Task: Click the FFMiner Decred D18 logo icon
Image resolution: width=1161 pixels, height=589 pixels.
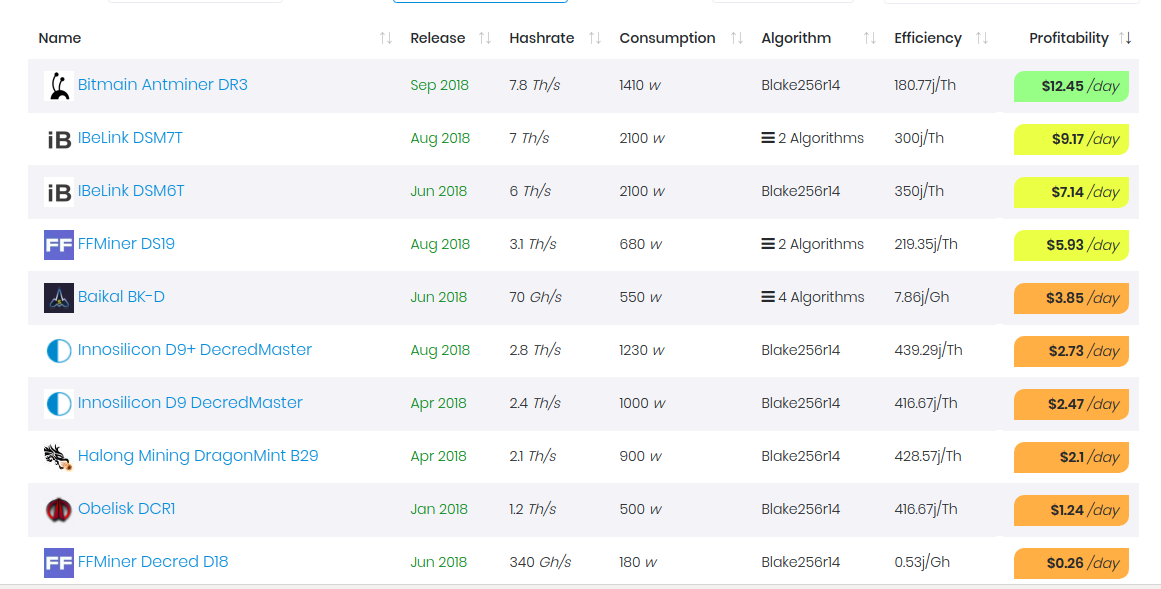Action: 58,563
